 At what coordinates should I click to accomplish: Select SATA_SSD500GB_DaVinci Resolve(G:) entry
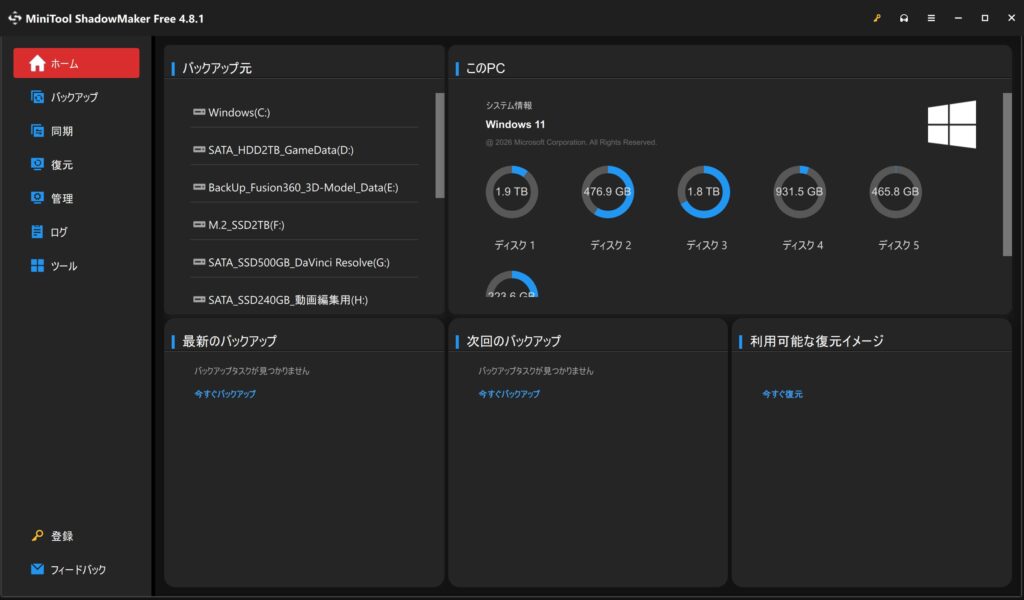[x=304, y=262]
